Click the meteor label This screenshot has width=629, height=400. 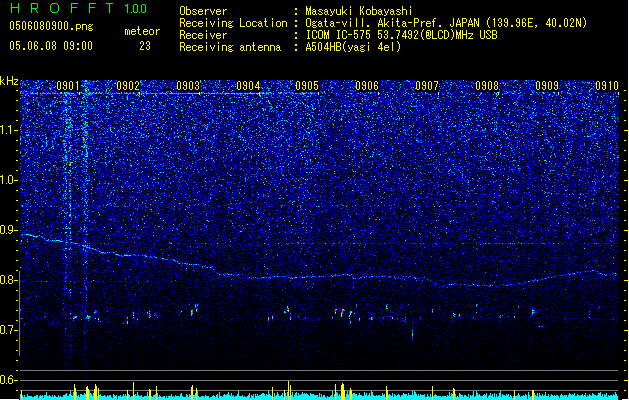(142, 31)
